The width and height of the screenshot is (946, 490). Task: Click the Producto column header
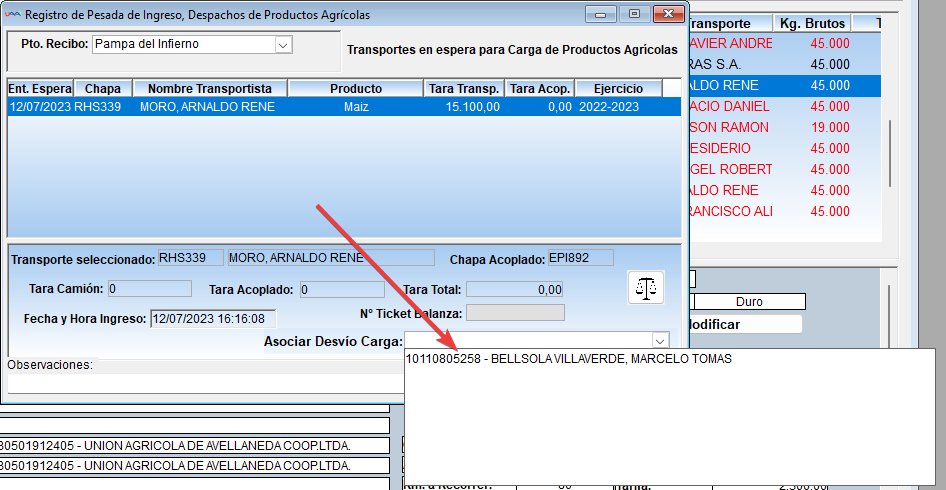[356, 89]
